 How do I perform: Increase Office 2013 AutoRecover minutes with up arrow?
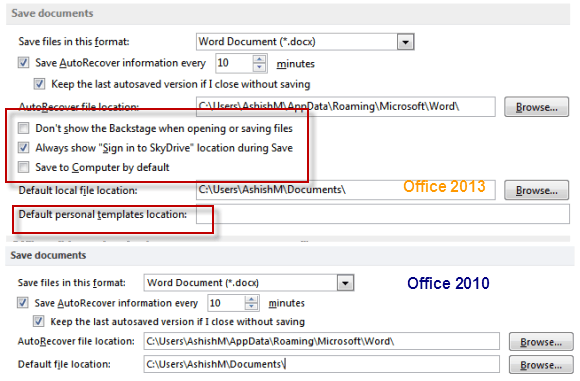click(260, 59)
